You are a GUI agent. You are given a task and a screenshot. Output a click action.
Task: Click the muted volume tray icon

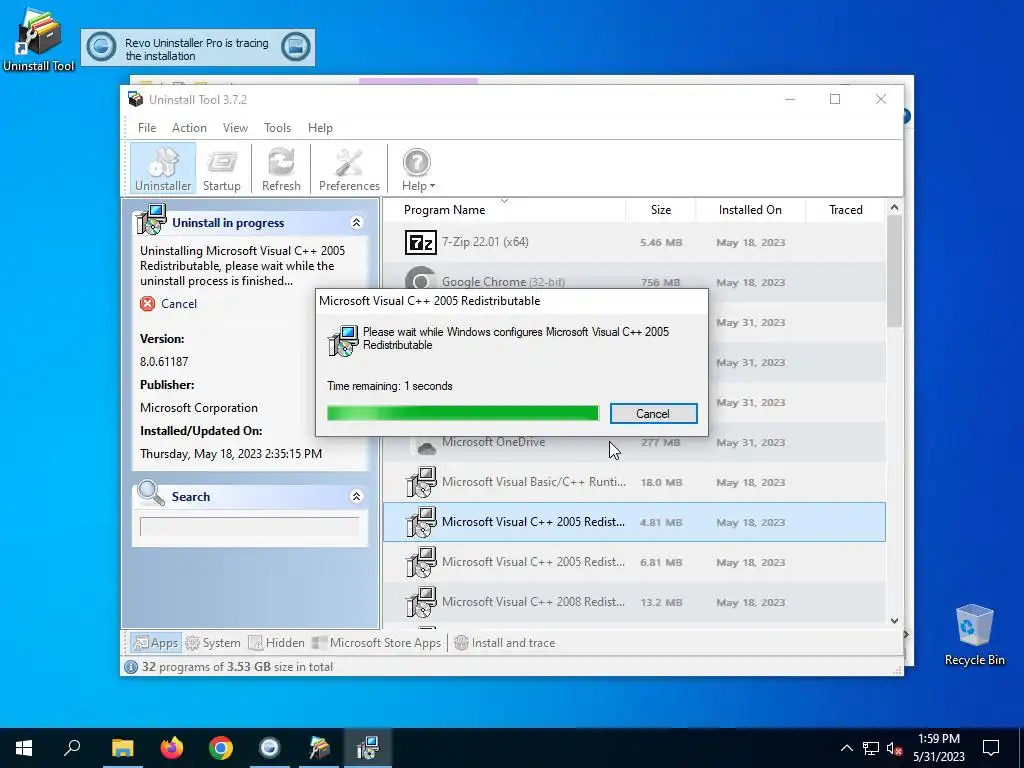coord(895,748)
